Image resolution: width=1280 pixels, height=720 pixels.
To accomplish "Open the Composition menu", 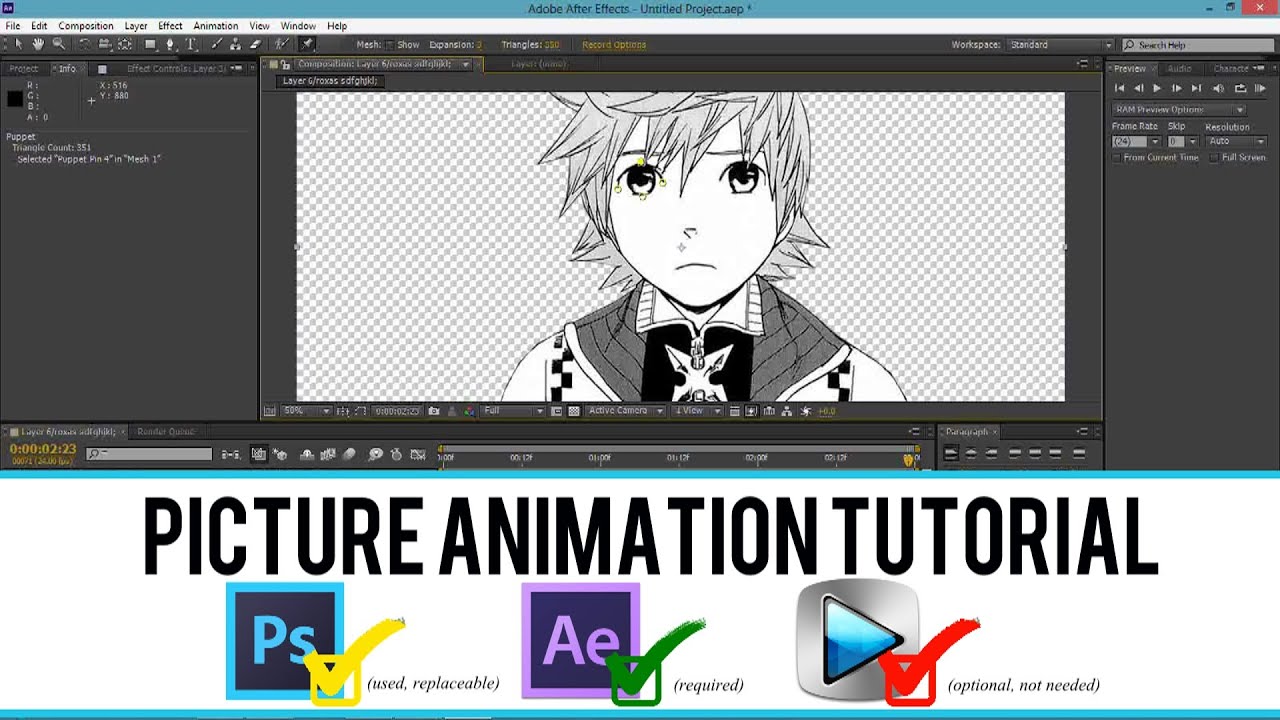I will (x=86, y=26).
